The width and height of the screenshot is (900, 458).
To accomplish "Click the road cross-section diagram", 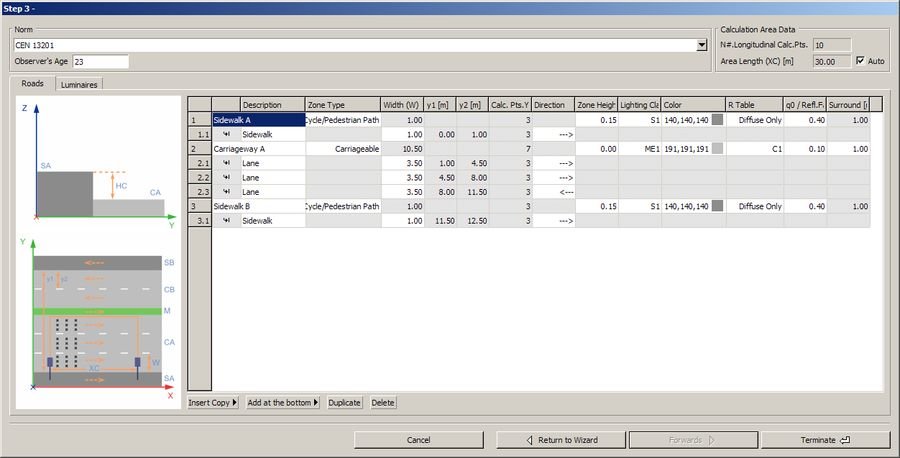I will point(98,166).
